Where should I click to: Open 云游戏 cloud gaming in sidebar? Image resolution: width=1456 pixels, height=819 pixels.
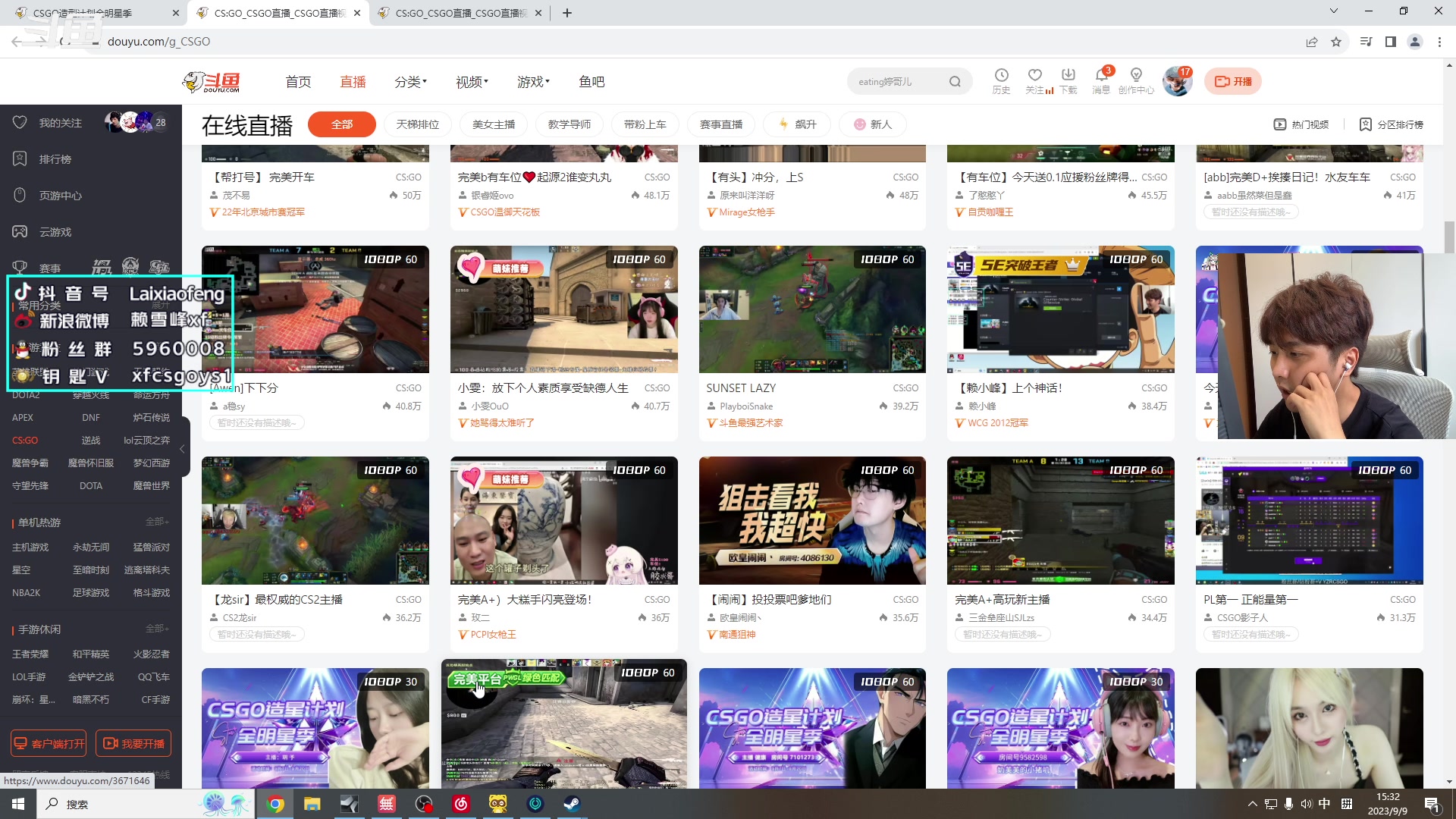(x=55, y=231)
